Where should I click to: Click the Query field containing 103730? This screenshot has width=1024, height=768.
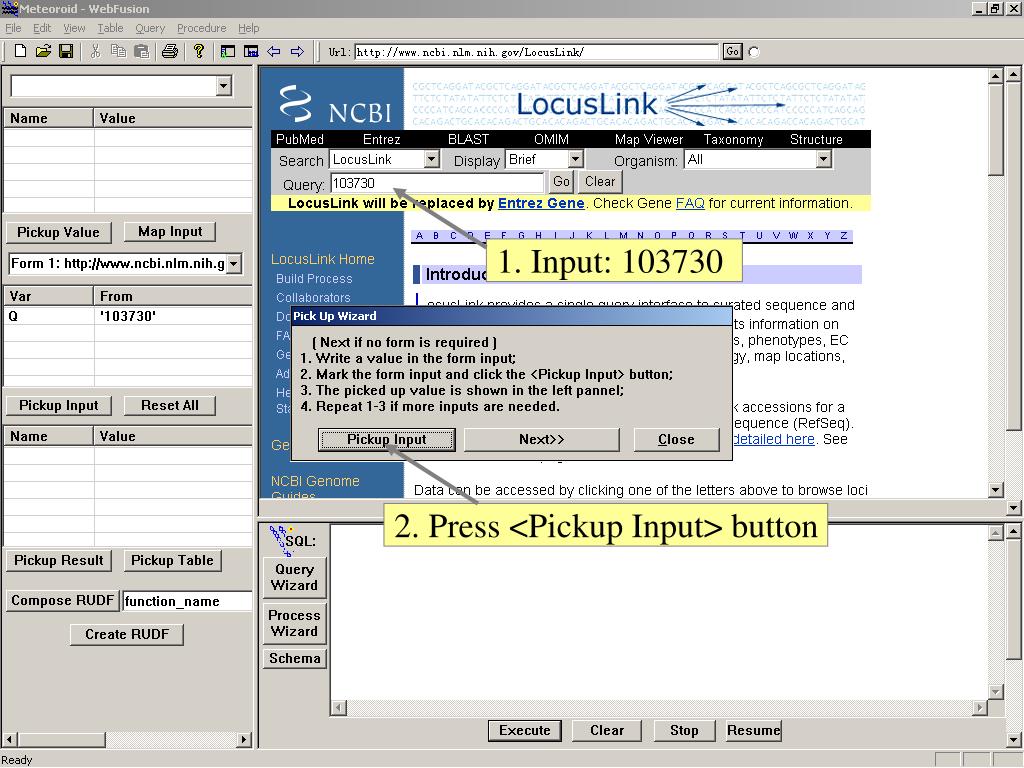point(437,184)
